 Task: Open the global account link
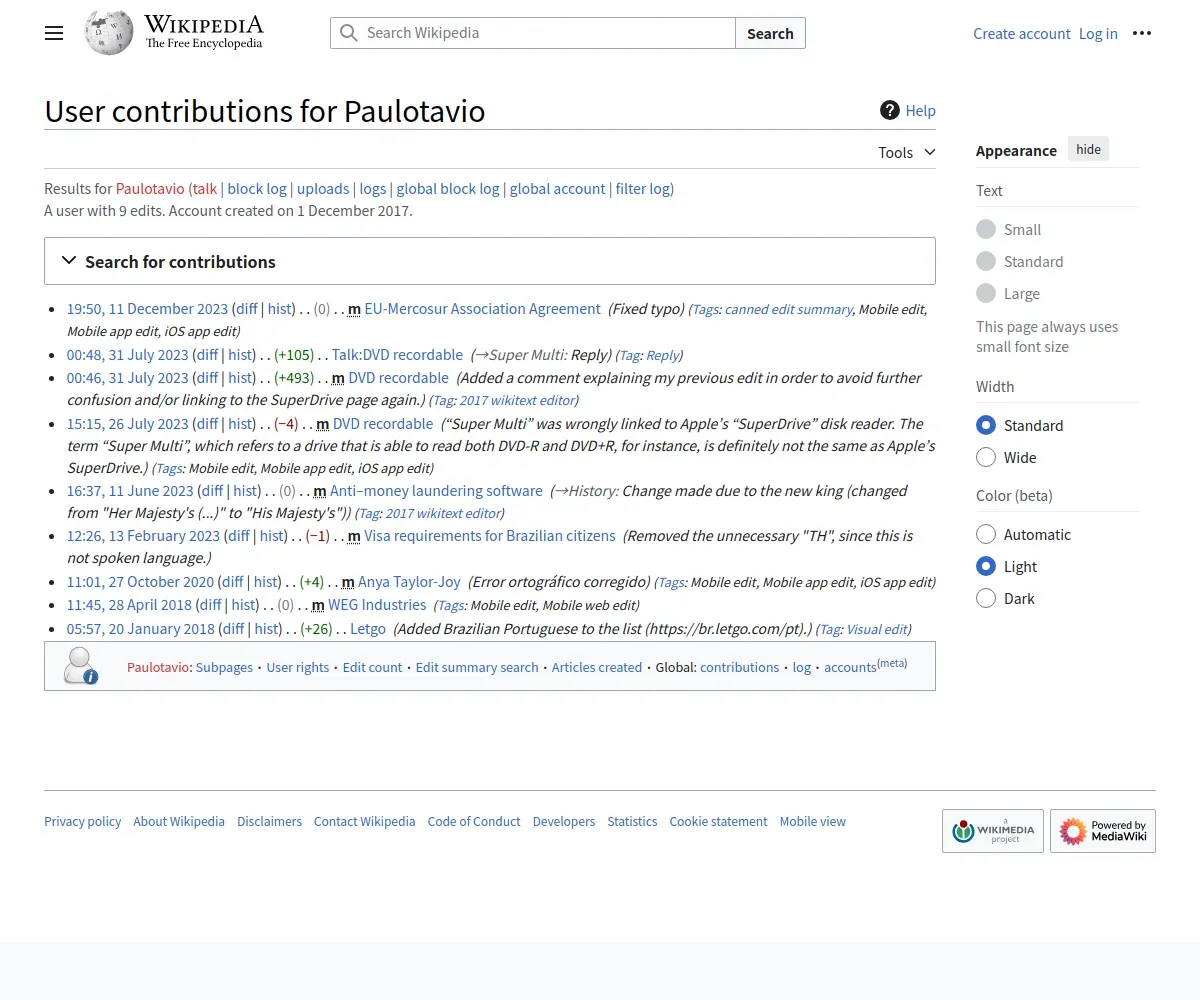pyautogui.click(x=558, y=188)
